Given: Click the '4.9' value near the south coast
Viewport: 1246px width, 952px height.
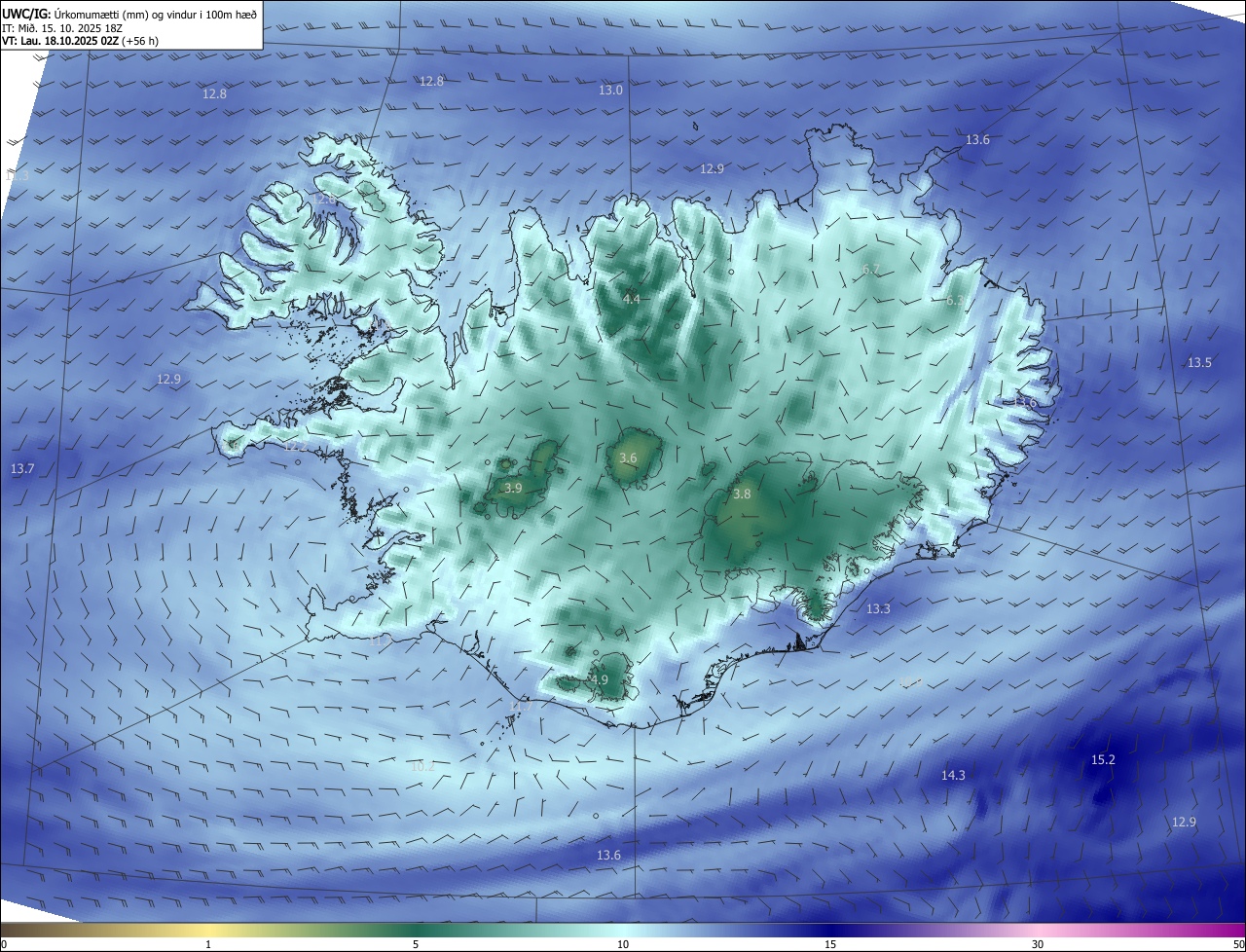Looking at the screenshot, I should (599, 679).
